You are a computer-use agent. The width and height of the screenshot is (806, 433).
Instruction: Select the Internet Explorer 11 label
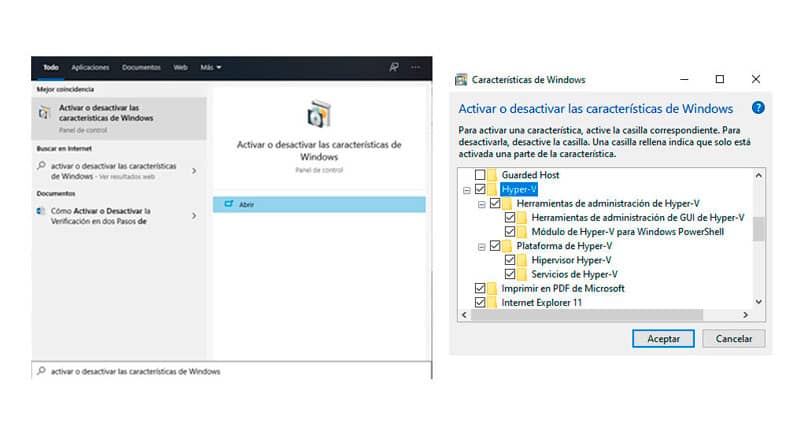coord(542,302)
